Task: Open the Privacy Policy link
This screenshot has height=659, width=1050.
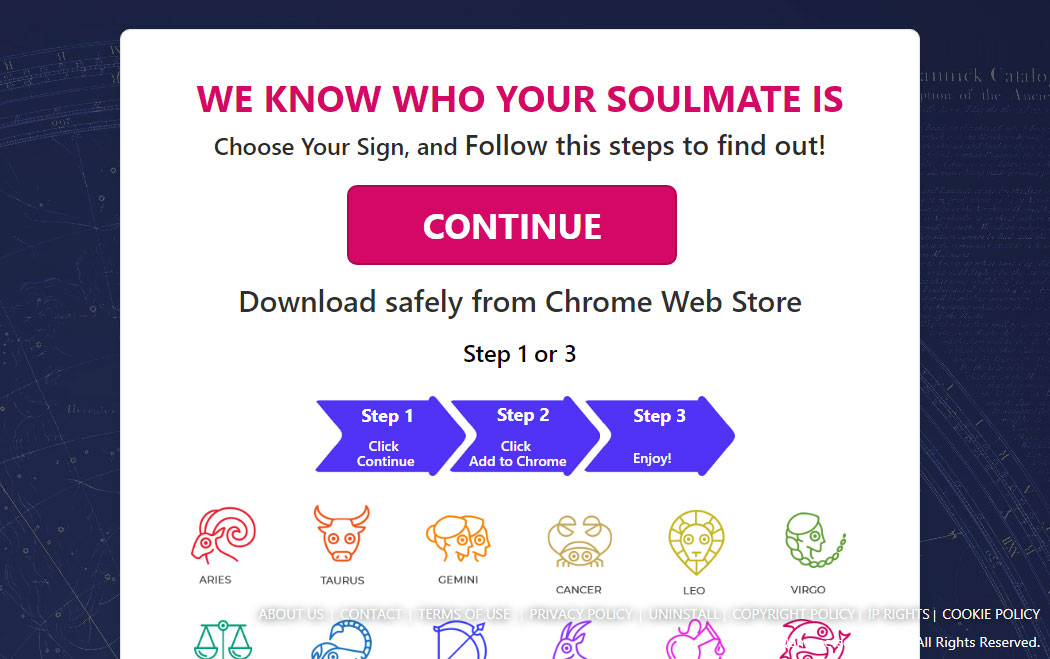Action: point(581,614)
